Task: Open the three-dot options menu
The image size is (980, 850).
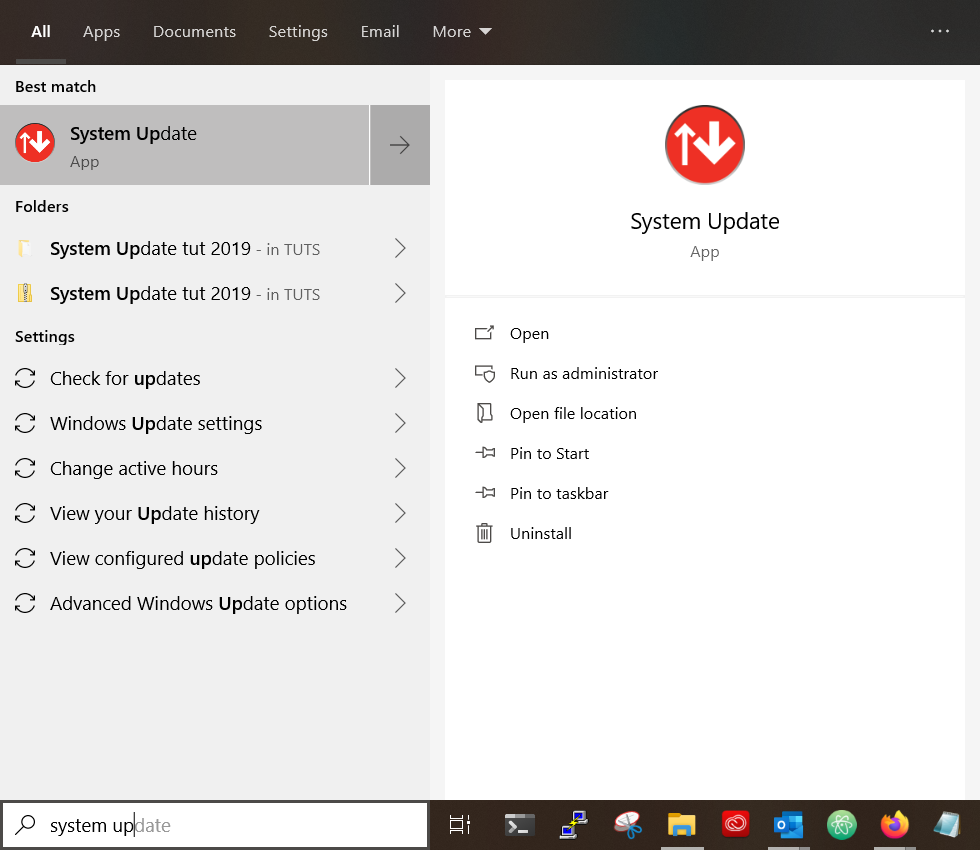Action: (x=939, y=31)
